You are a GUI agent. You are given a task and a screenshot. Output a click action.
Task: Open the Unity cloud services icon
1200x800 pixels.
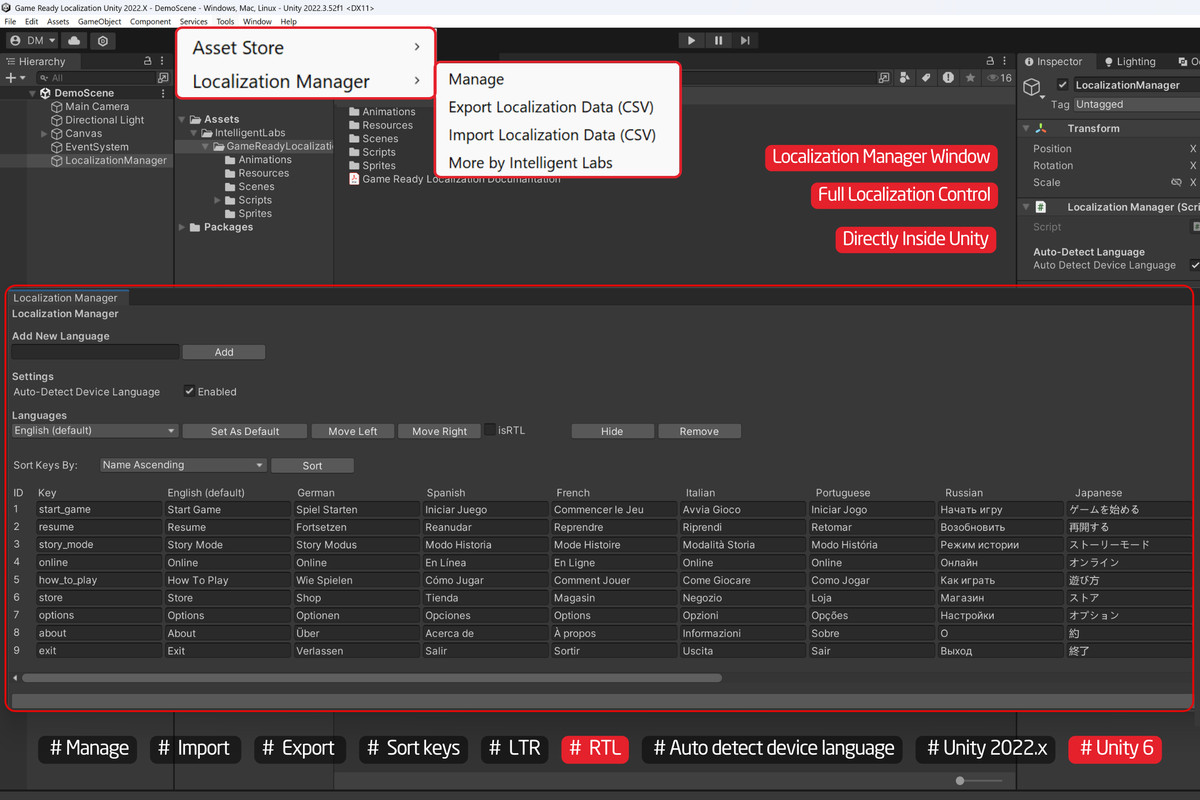click(x=75, y=41)
